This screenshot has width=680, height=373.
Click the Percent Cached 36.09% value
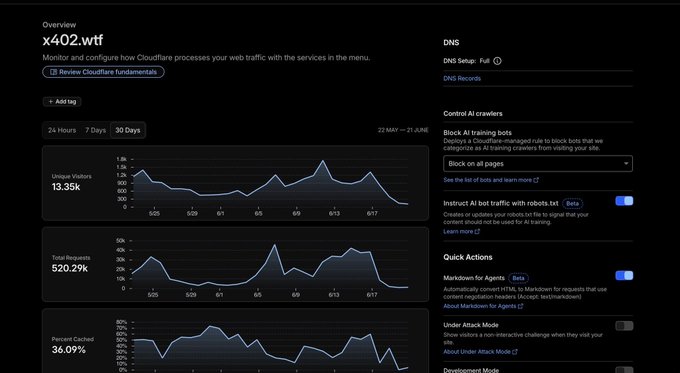[x=69, y=350]
